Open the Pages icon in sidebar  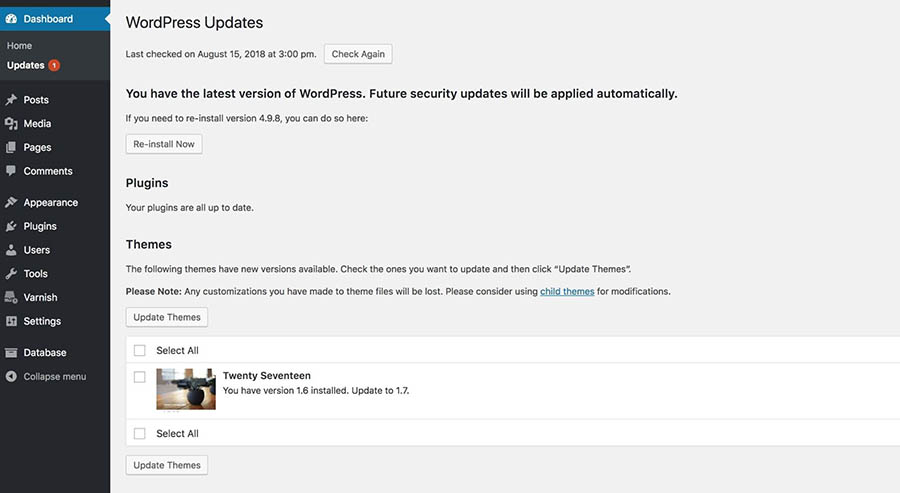11,147
